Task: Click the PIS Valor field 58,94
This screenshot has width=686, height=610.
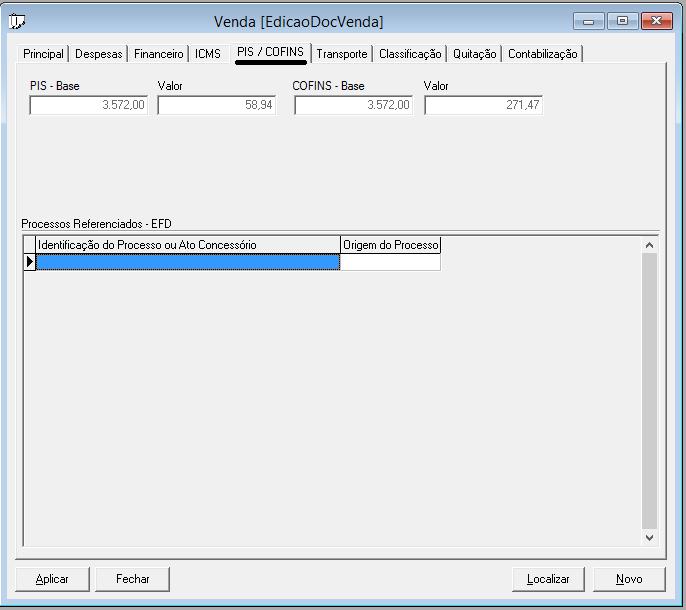Action: tap(217, 105)
